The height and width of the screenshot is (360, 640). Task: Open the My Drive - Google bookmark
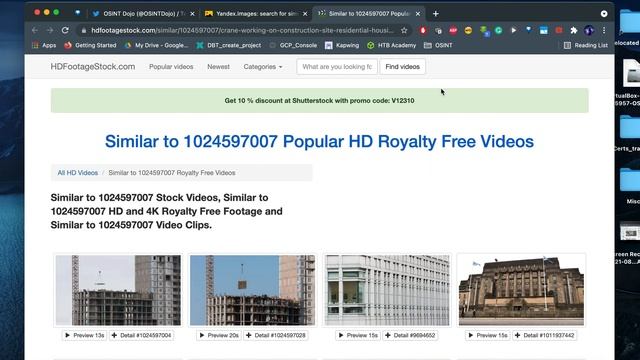[x=156, y=45]
